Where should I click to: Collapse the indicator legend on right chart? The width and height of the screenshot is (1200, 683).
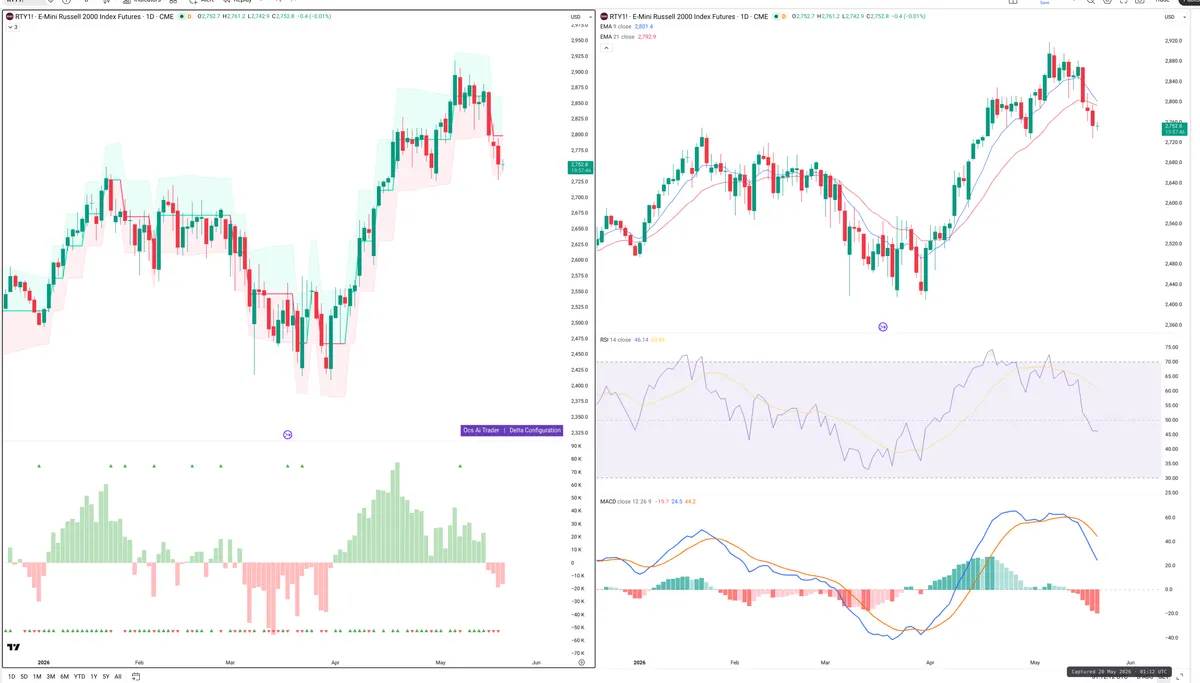click(606, 48)
